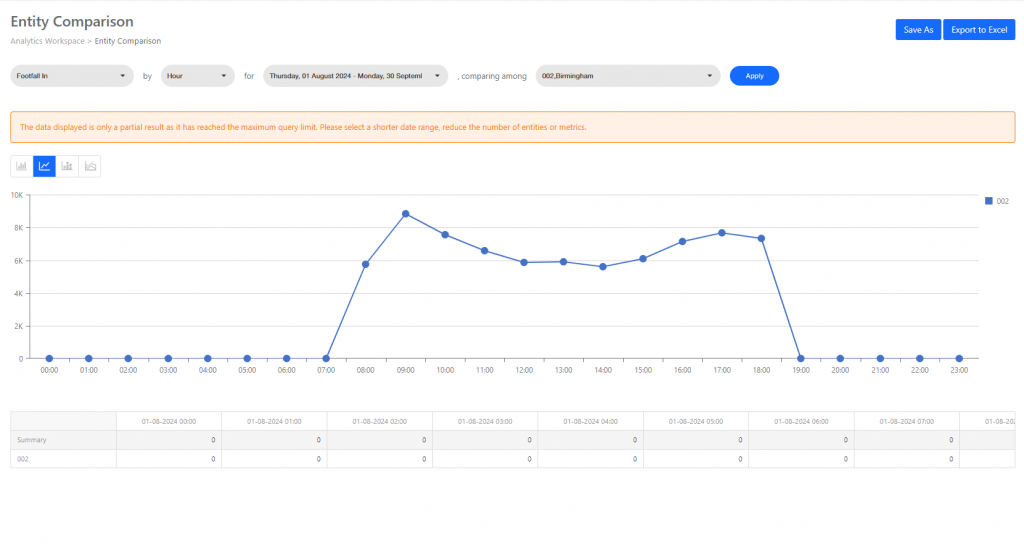Toggle the 002 series in chart legend
This screenshot has width=1024, height=547.
pos(996,201)
